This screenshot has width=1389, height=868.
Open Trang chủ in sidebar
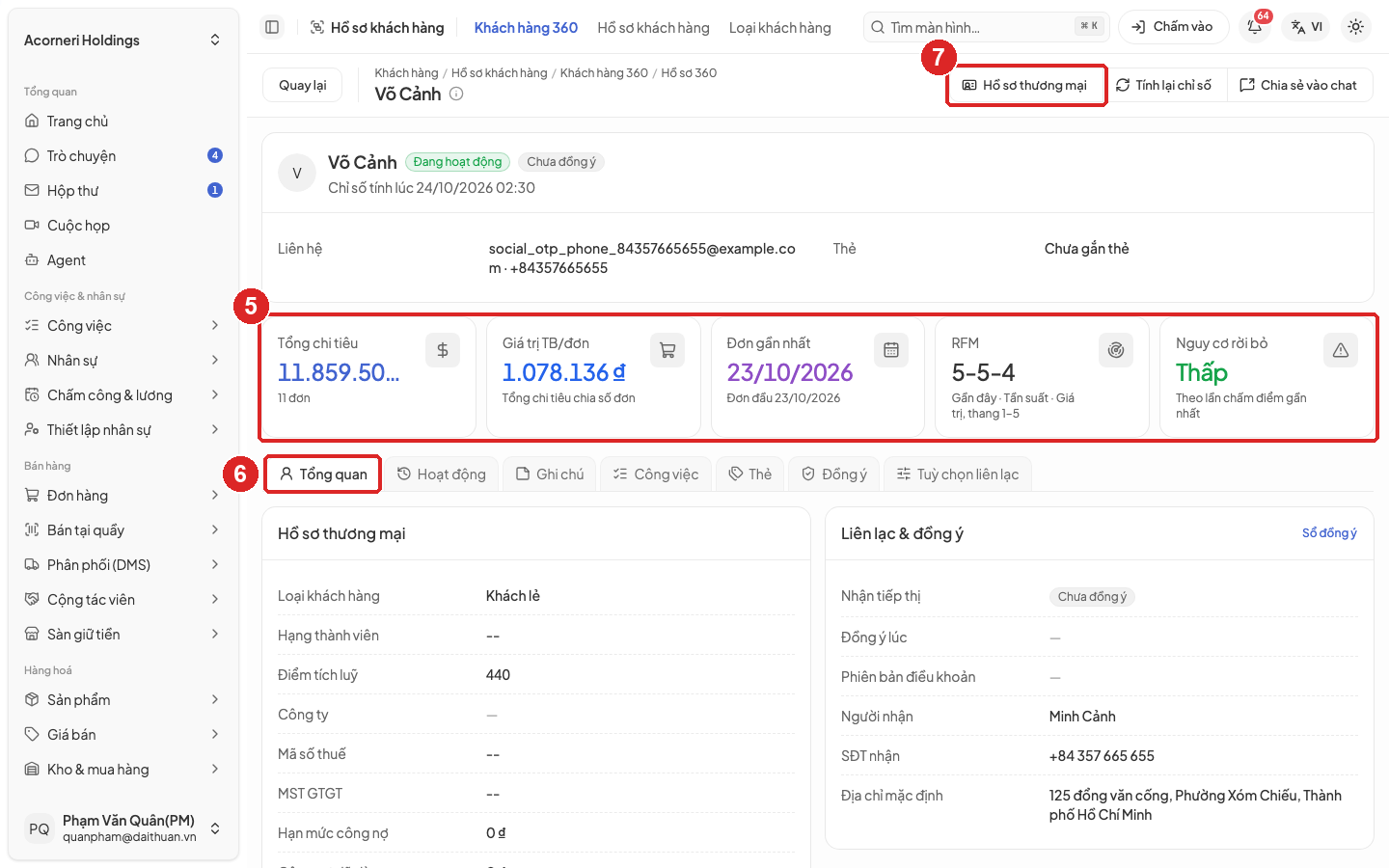click(123, 122)
